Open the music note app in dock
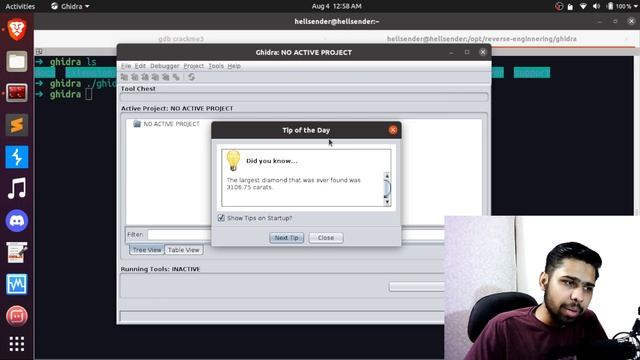This screenshot has height=360, width=640. click(x=17, y=189)
